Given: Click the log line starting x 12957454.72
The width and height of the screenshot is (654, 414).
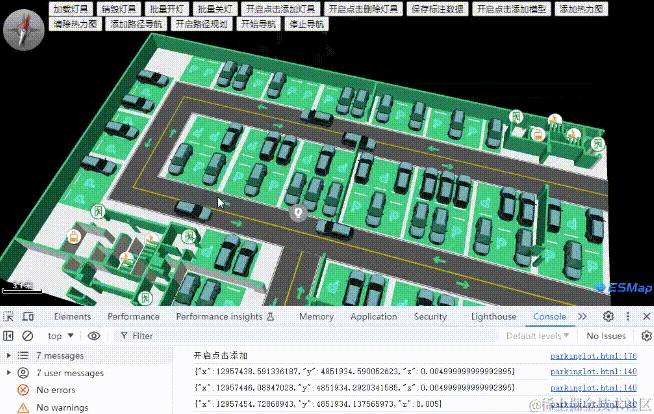Looking at the screenshot, I should (x=317, y=404).
